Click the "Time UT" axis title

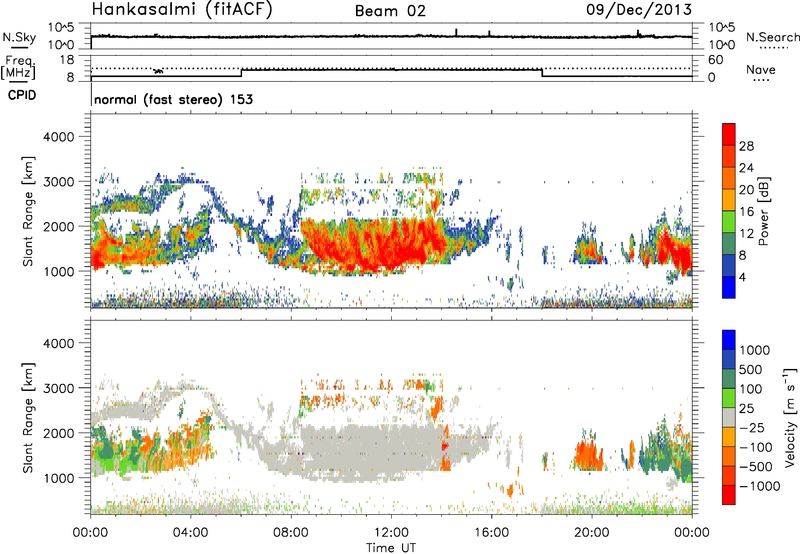[391, 547]
